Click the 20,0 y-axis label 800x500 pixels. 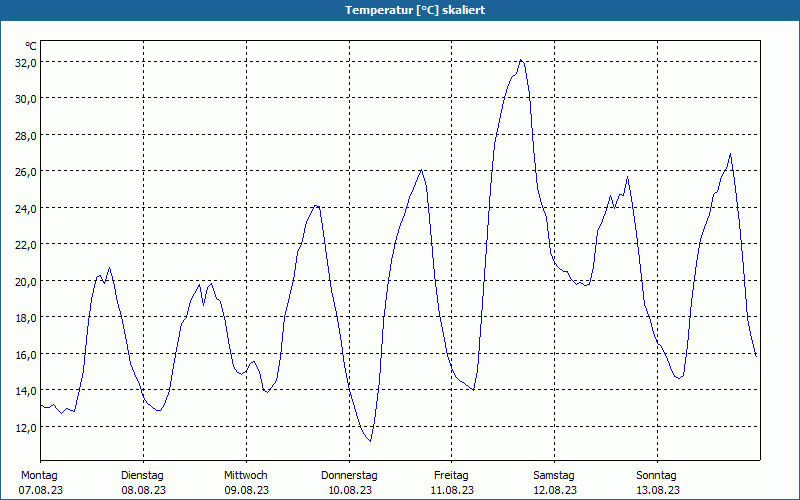tap(26, 281)
